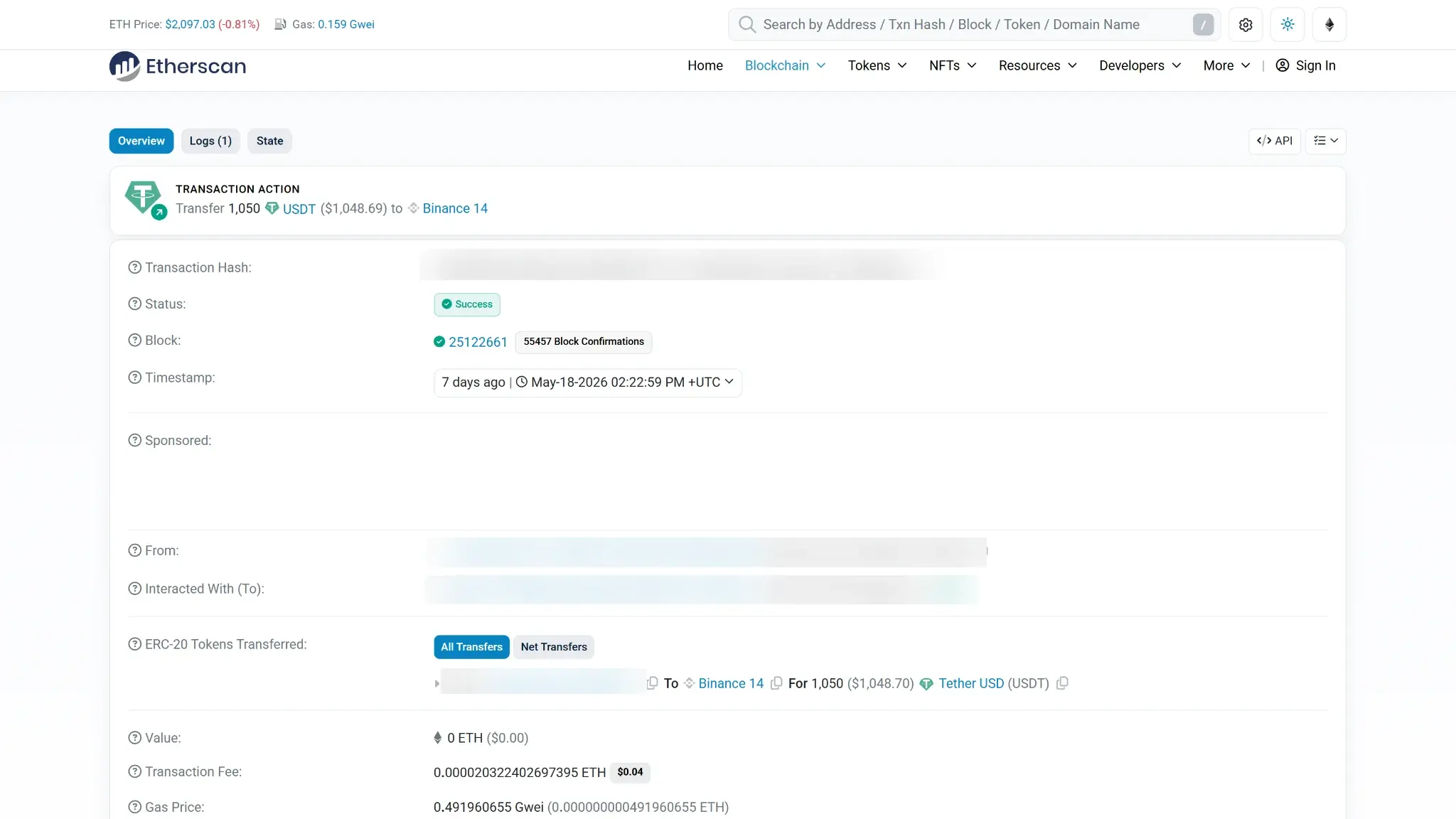This screenshot has height=819, width=1456.
Task: Expand the token transfer row triangle
Action: [x=437, y=684]
